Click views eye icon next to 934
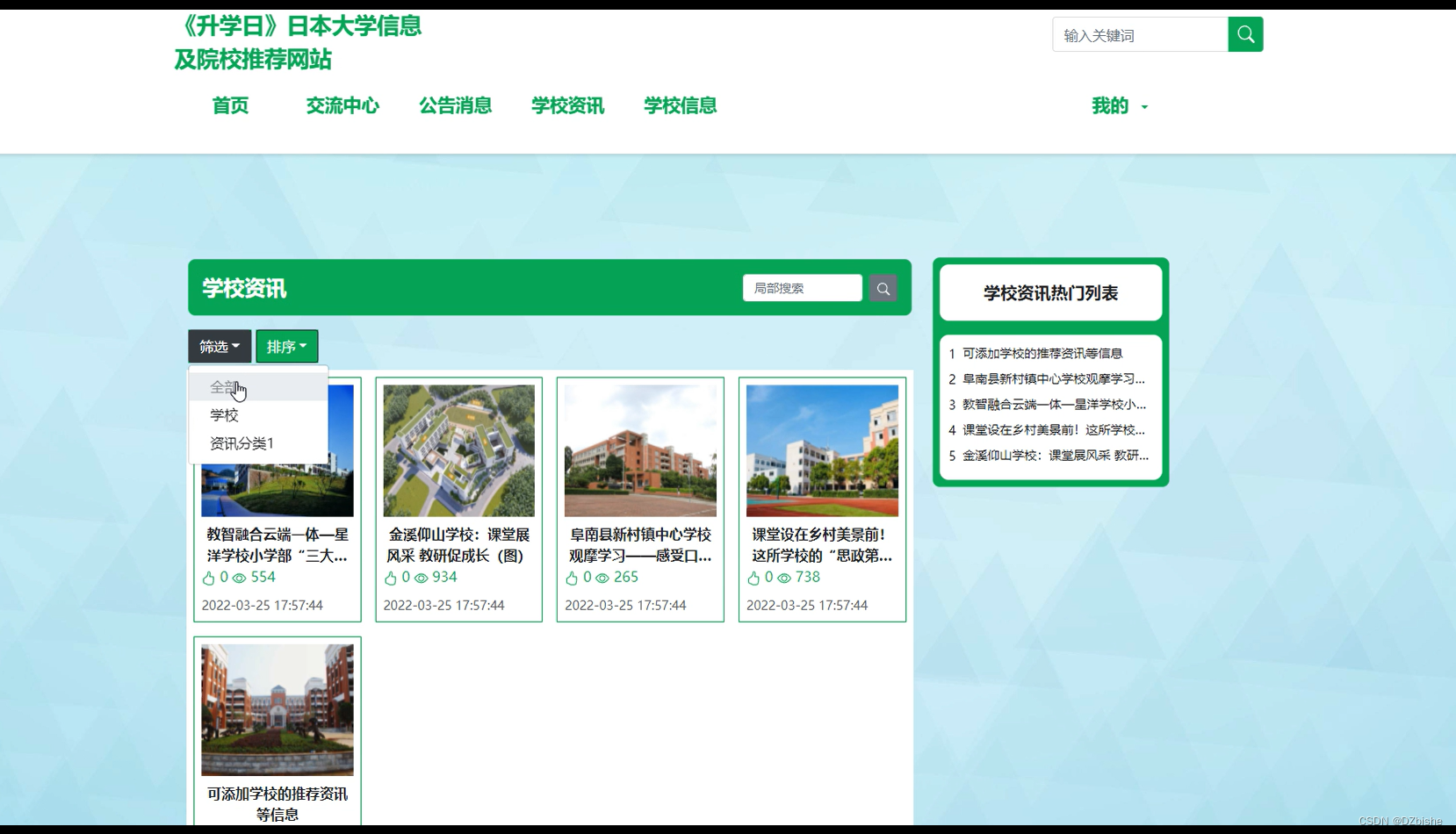 (x=421, y=578)
